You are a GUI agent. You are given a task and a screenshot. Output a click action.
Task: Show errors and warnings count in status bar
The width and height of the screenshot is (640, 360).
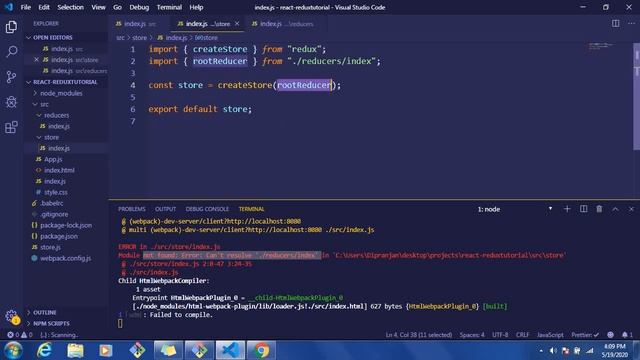20,335
